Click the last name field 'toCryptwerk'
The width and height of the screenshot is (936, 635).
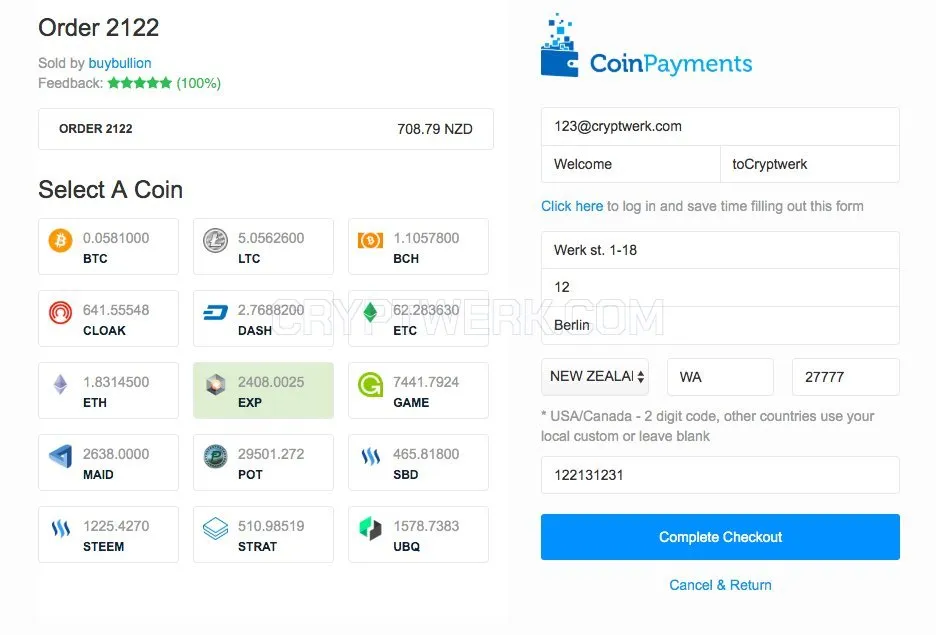(x=810, y=164)
